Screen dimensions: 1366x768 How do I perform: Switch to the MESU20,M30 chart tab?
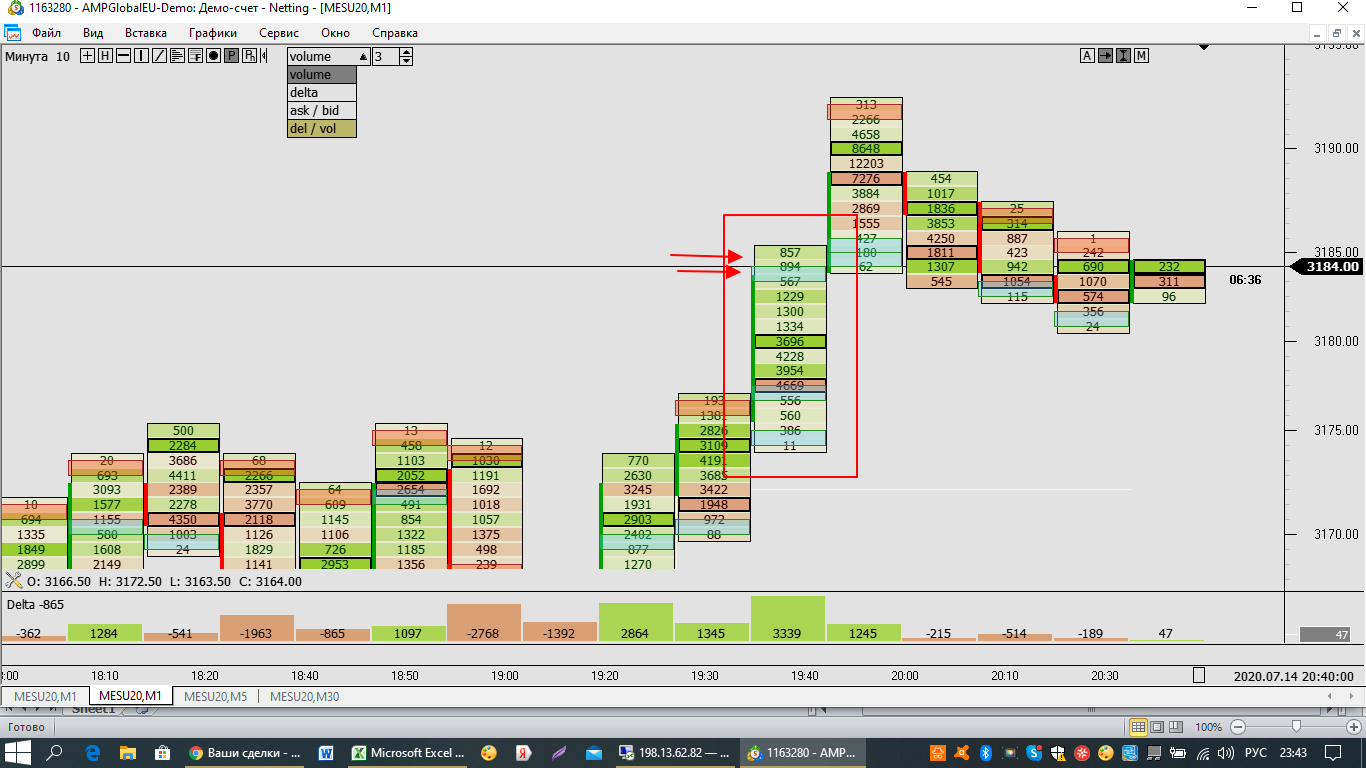click(305, 696)
